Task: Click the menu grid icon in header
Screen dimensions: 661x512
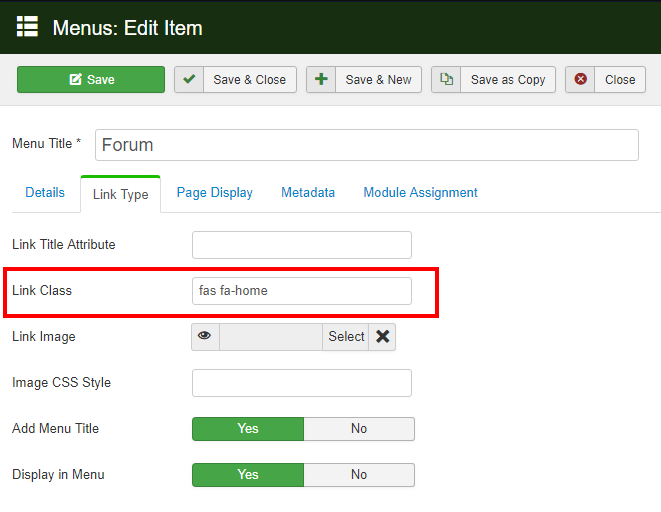Action: click(27, 27)
